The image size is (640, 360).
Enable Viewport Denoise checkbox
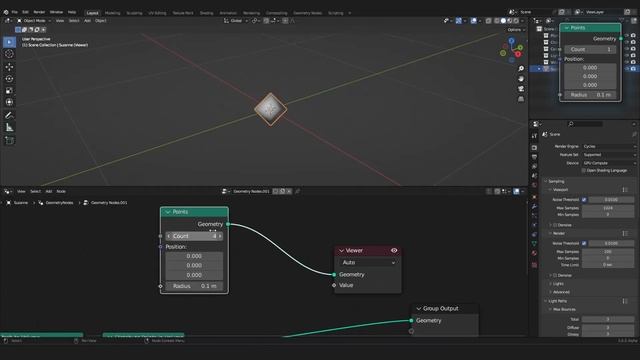coord(555,225)
